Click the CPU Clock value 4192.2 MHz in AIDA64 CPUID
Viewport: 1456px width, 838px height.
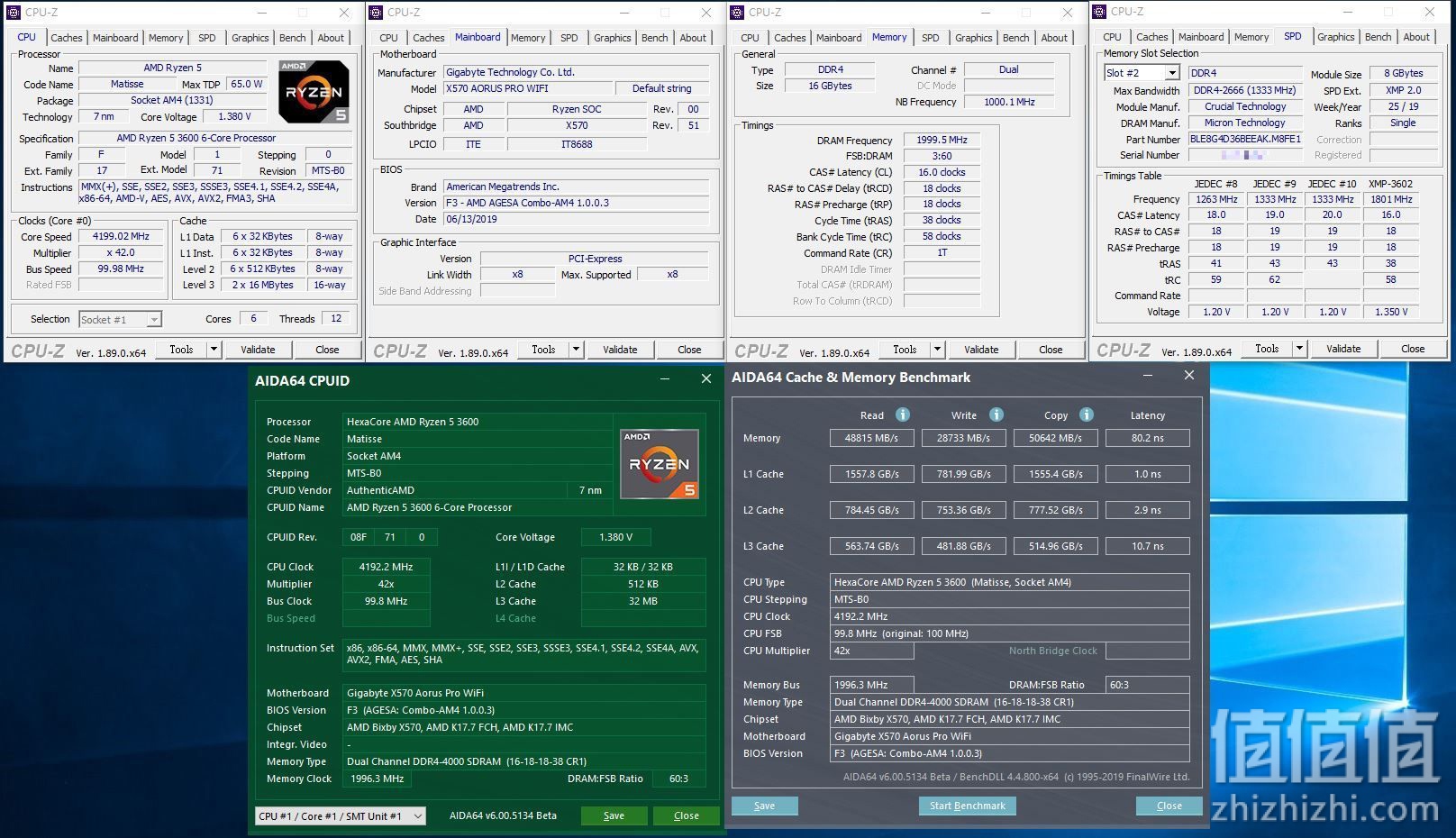(x=386, y=567)
